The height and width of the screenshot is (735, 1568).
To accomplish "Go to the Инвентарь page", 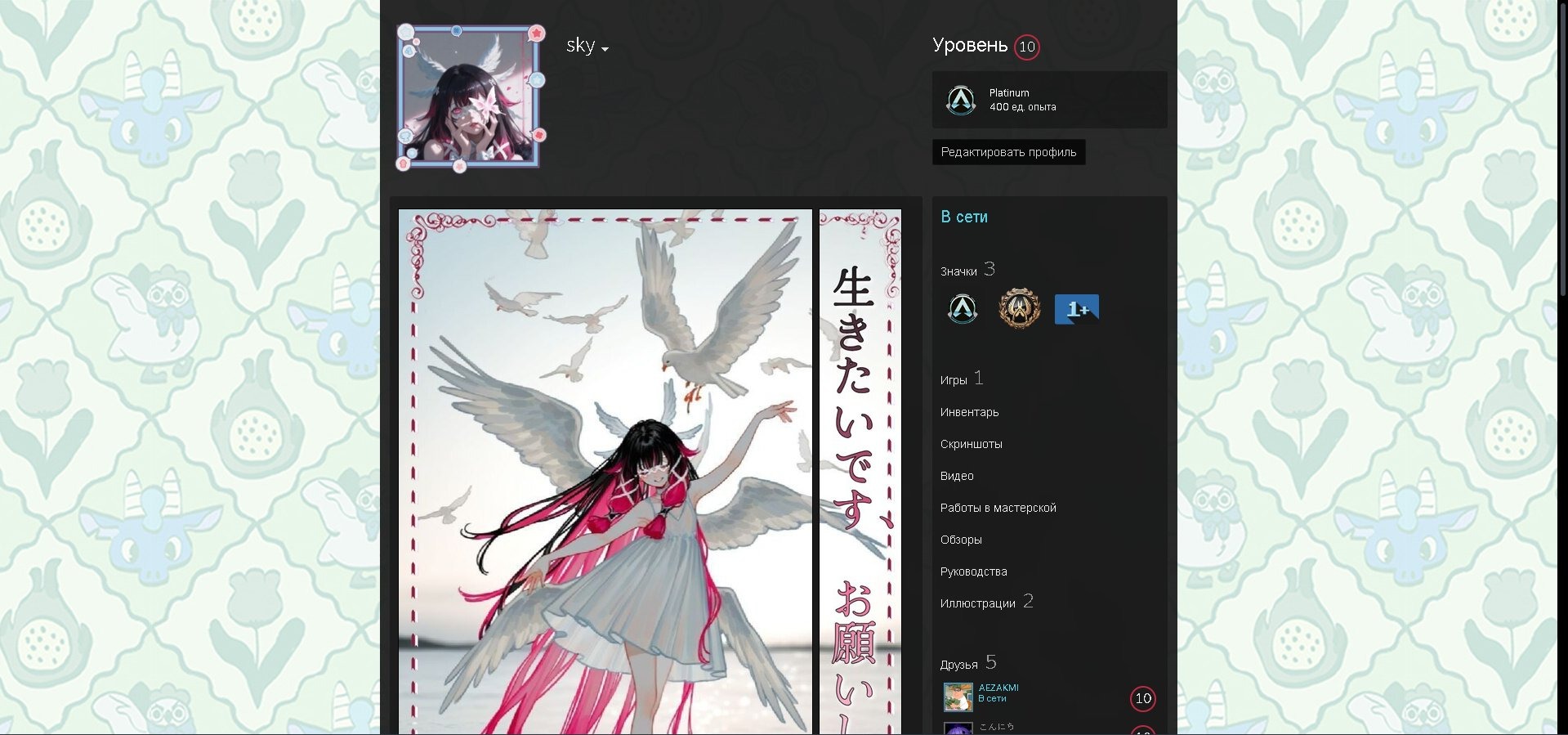I will click(970, 412).
